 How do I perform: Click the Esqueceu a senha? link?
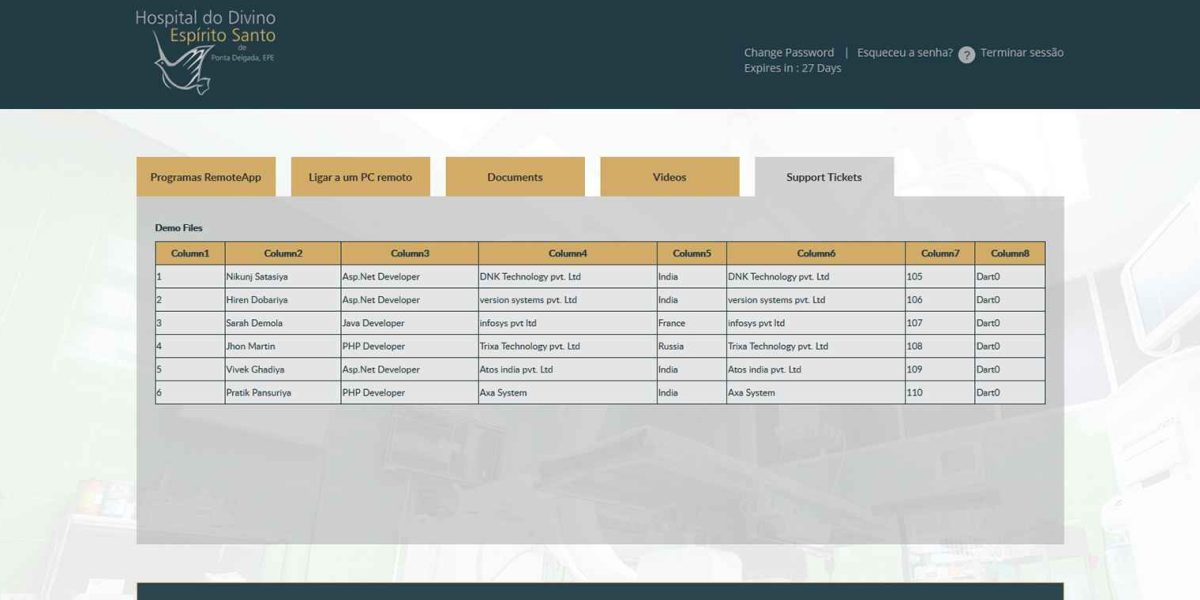pos(902,53)
